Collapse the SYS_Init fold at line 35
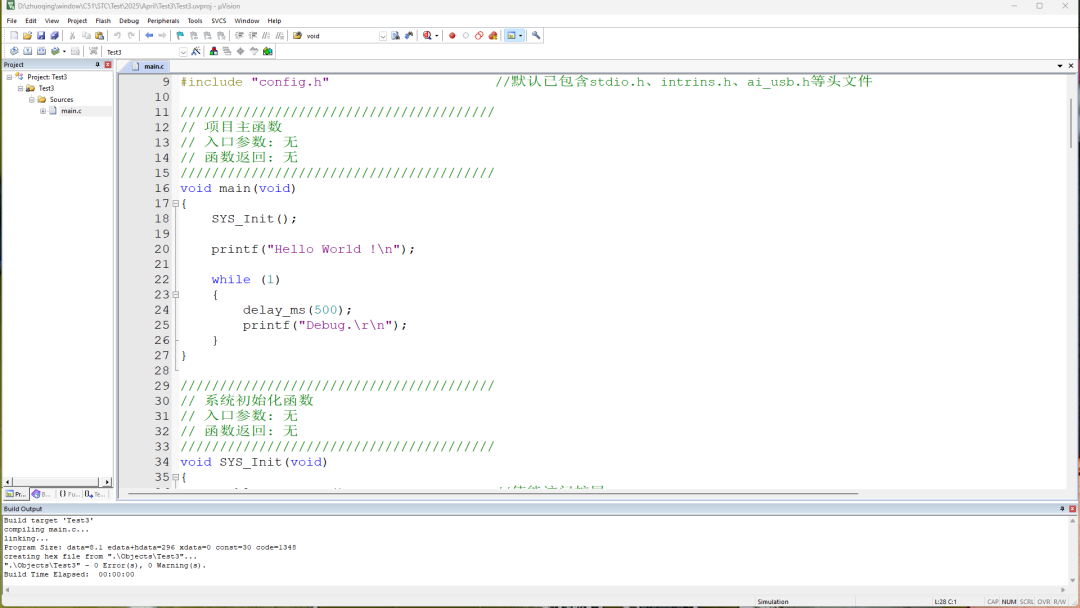This screenshot has height=608, width=1080. 176,477
